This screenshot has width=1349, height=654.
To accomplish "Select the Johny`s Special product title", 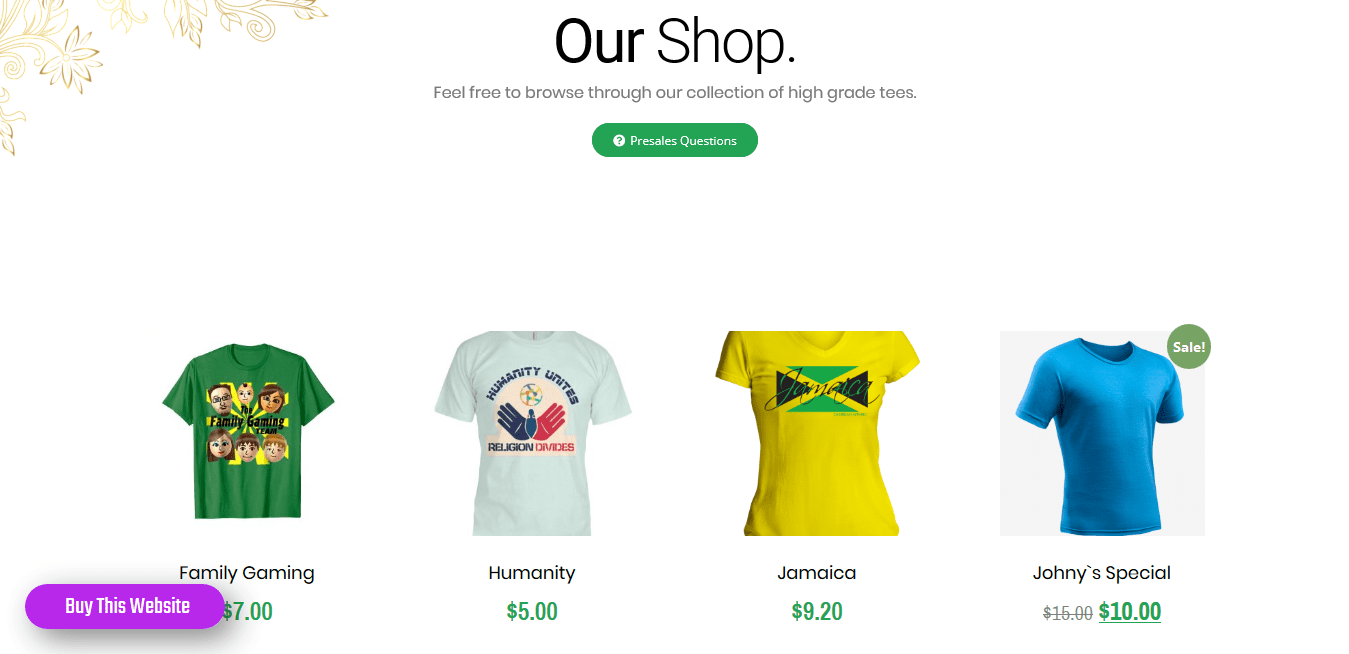I will click(x=1102, y=573).
